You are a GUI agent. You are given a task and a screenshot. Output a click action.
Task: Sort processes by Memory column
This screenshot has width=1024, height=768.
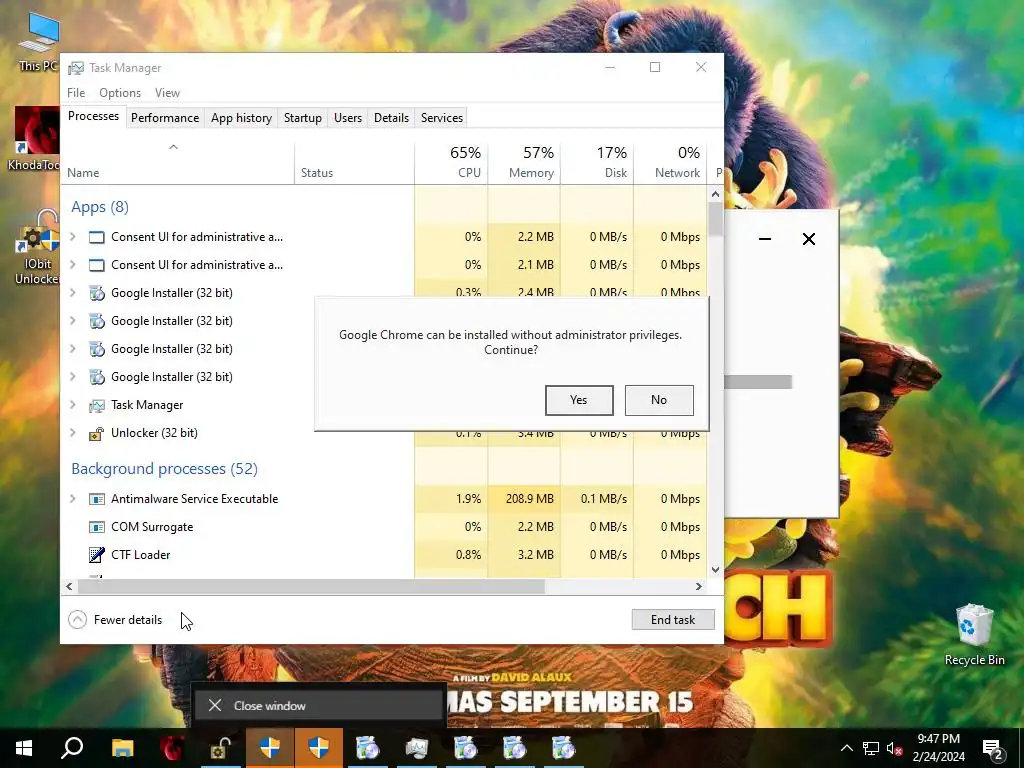[524, 162]
